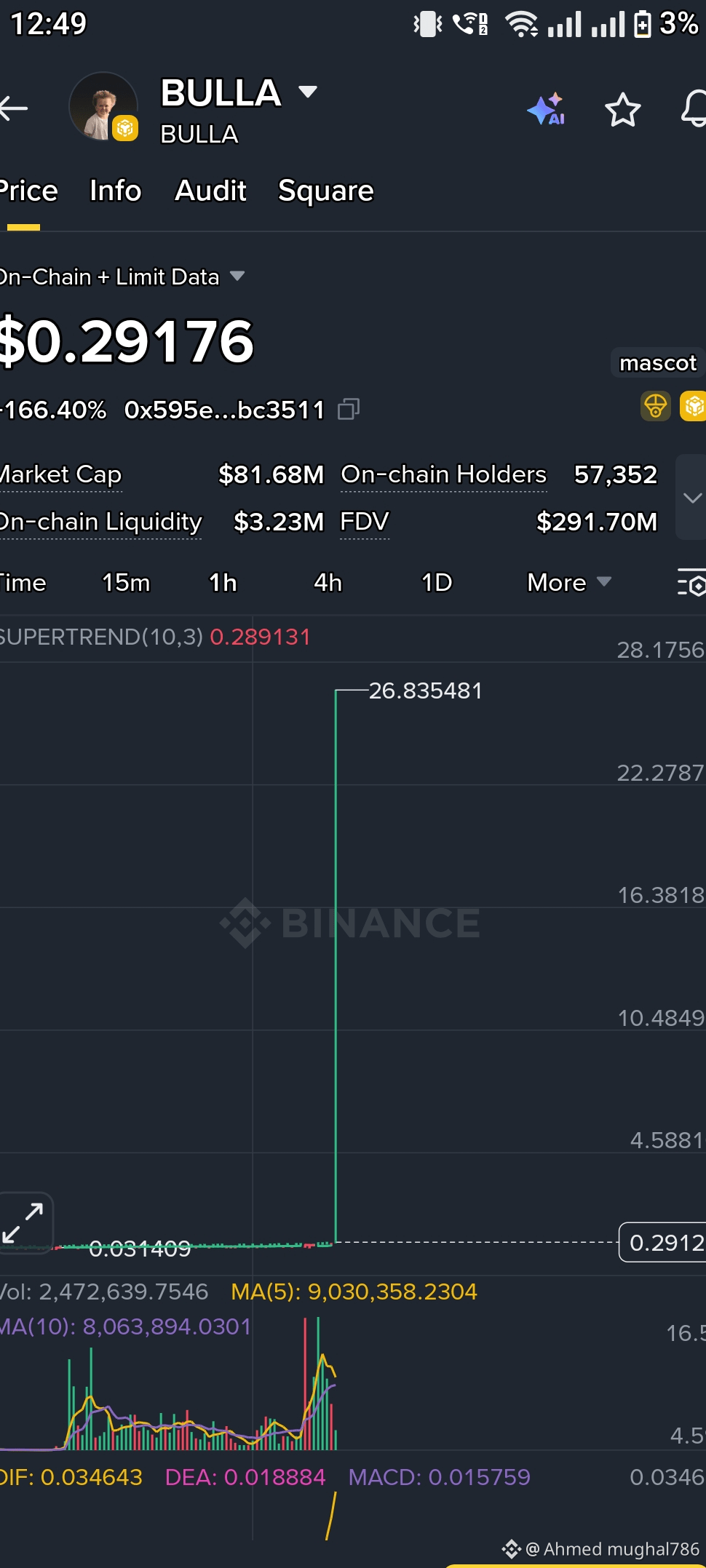
Task: Tap the back arrow icon
Action: (13, 108)
